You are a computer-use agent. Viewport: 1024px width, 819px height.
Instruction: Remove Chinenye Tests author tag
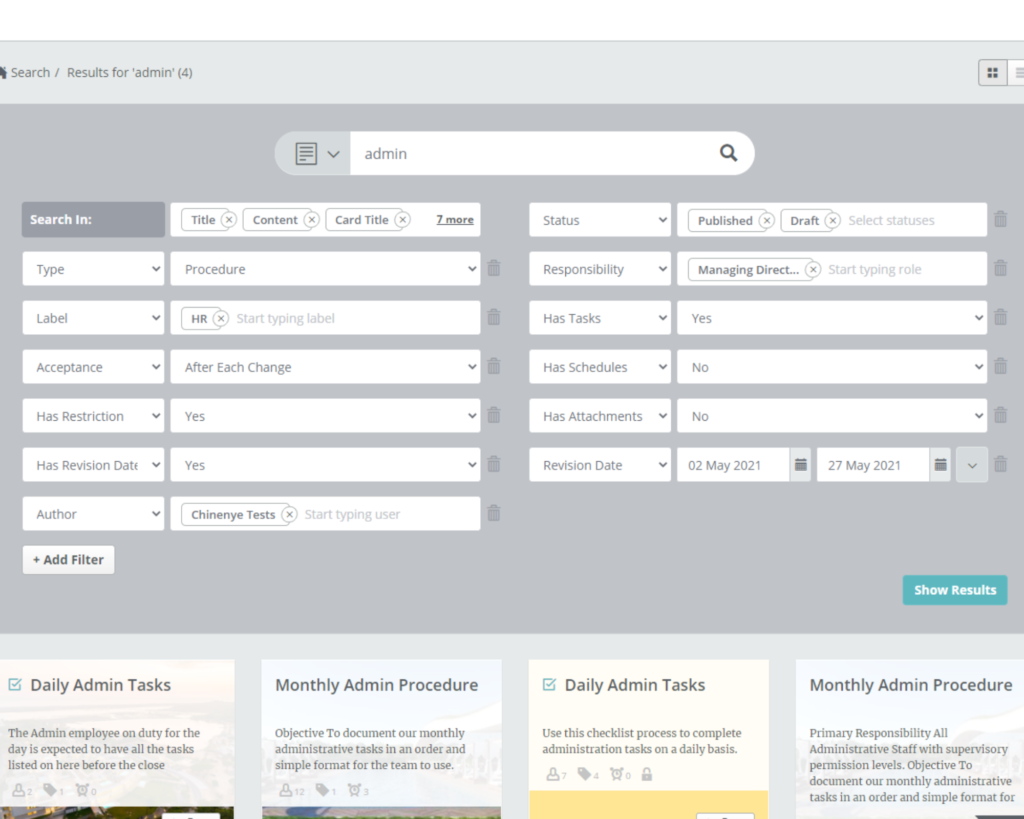pos(289,515)
